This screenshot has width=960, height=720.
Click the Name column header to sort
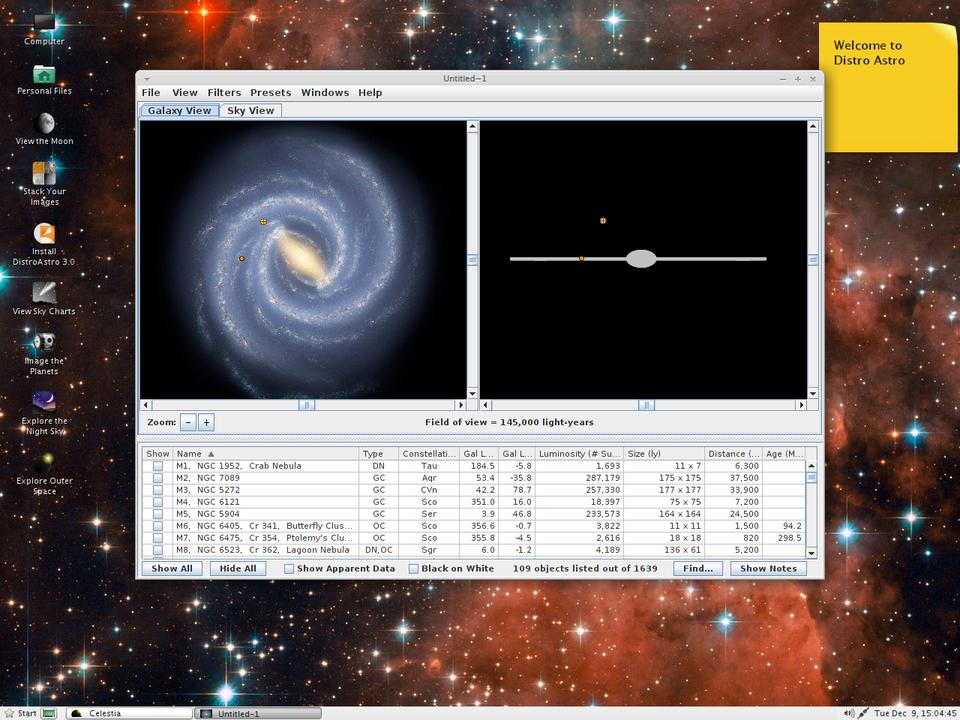coord(266,454)
